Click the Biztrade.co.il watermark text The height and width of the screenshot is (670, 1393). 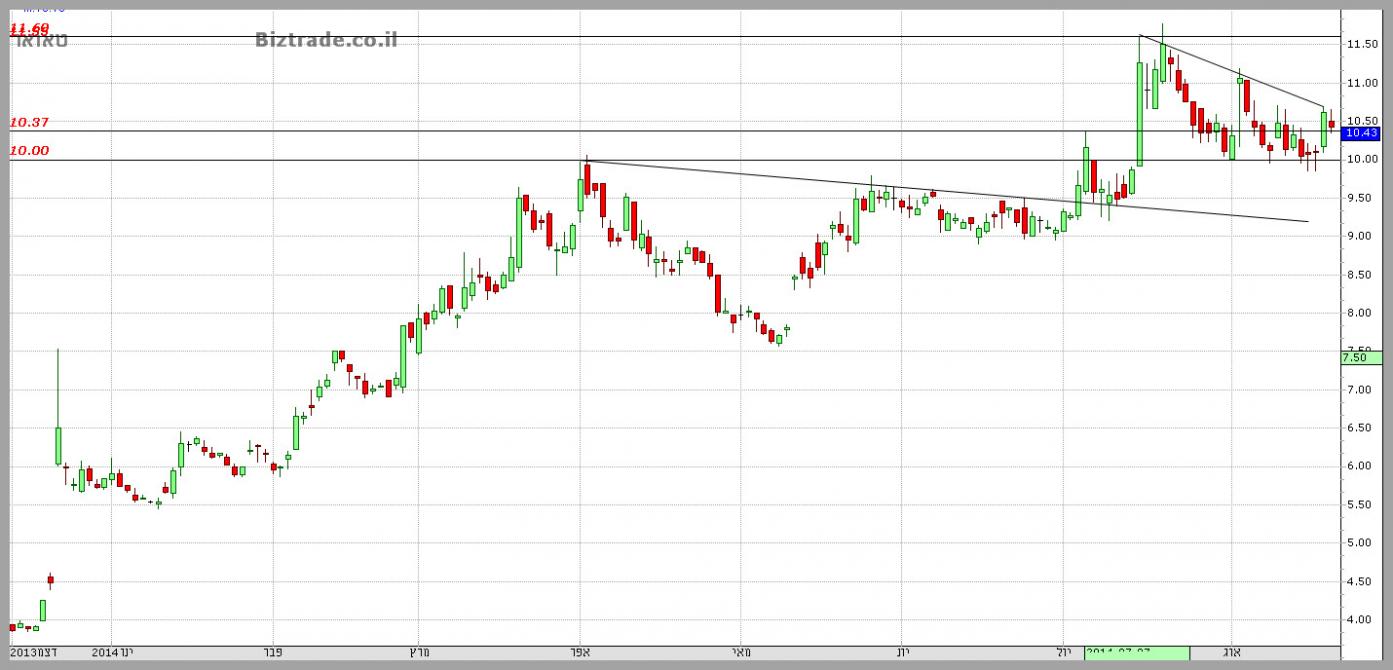pyautogui.click(x=325, y=40)
